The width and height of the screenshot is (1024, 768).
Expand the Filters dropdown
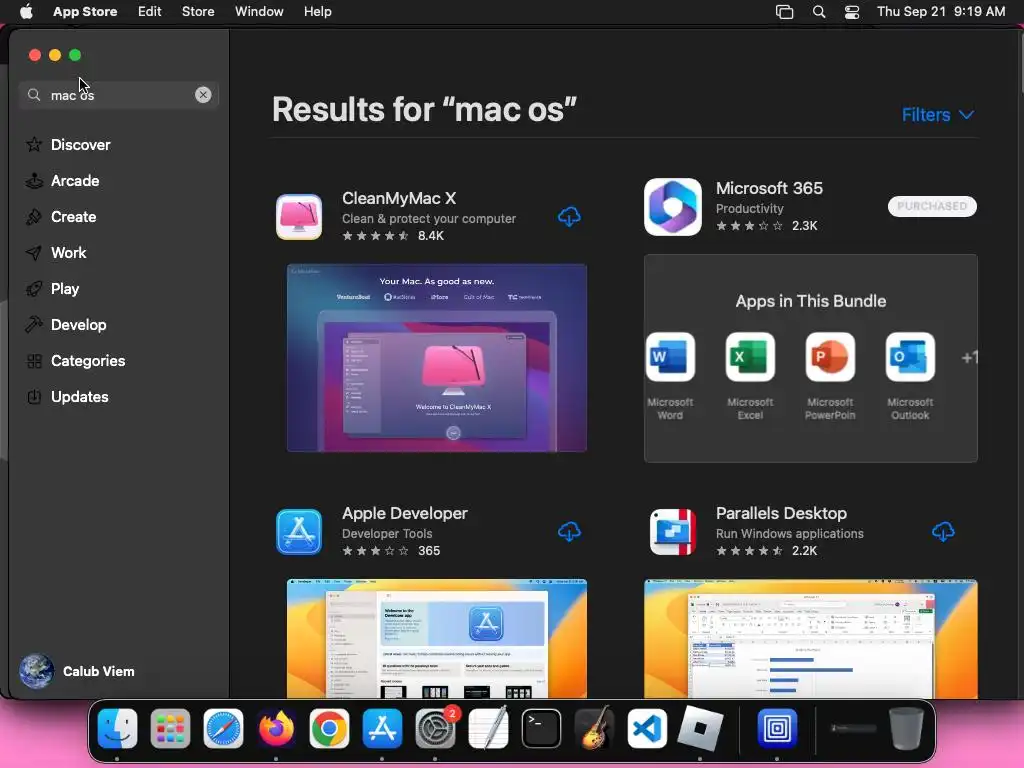(938, 115)
